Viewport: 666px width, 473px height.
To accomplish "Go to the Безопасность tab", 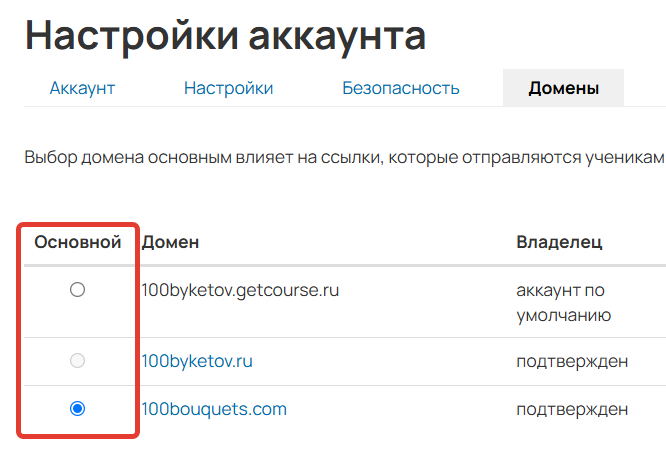I will point(401,88).
